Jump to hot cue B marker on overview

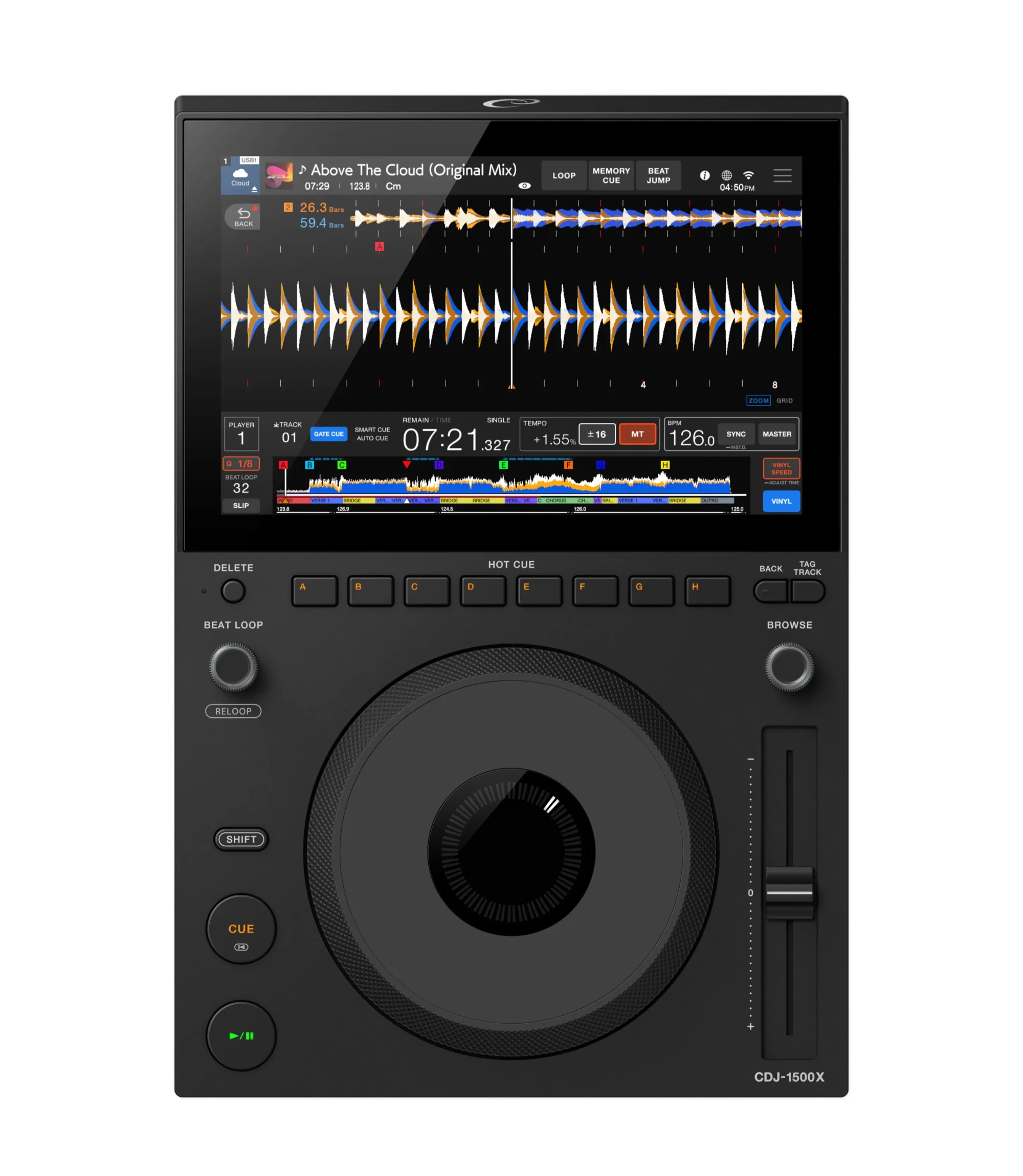(309, 465)
